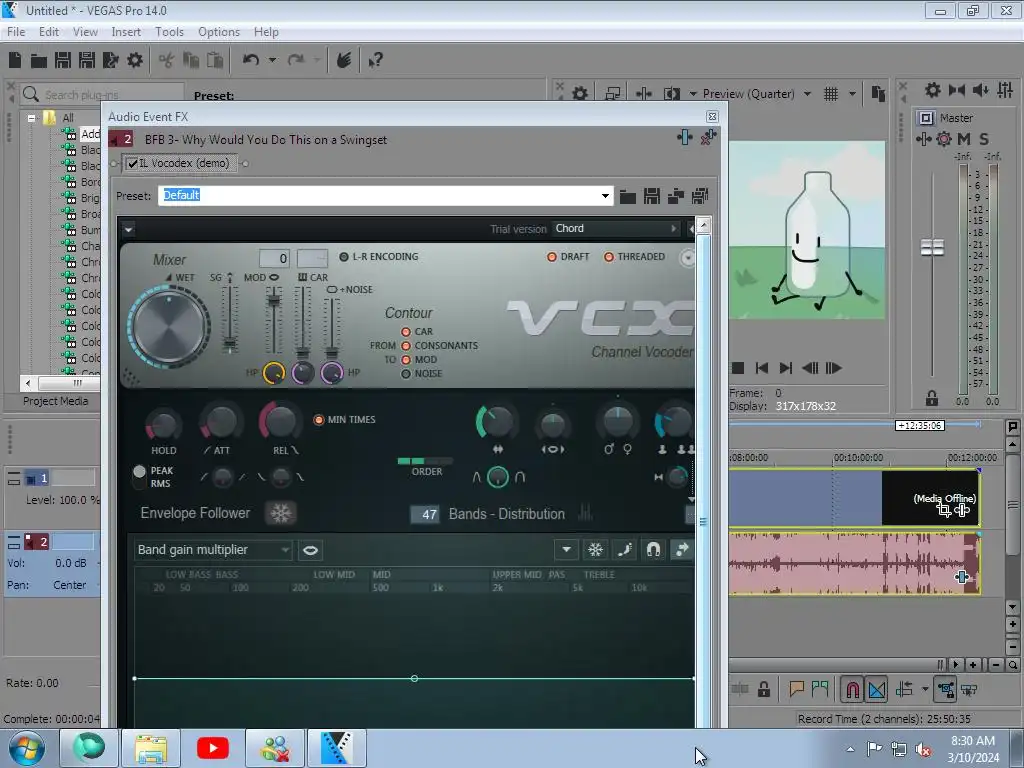Open Project Properties gear icon in toolbar

click(x=135, y=60)
